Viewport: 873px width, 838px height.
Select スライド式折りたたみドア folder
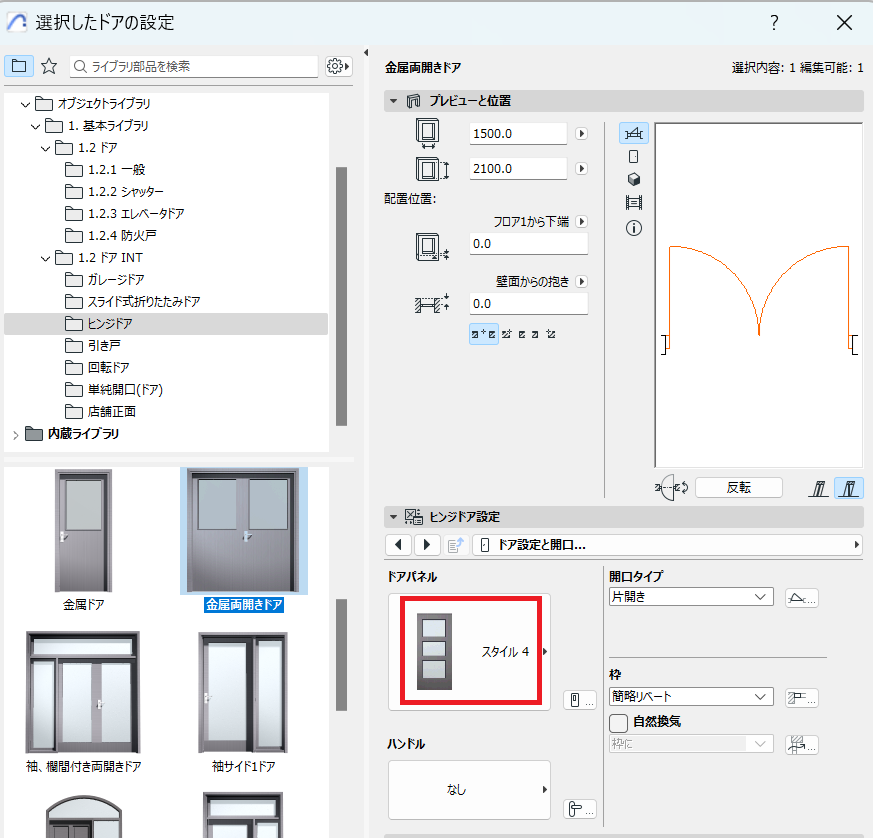[133, 301]
